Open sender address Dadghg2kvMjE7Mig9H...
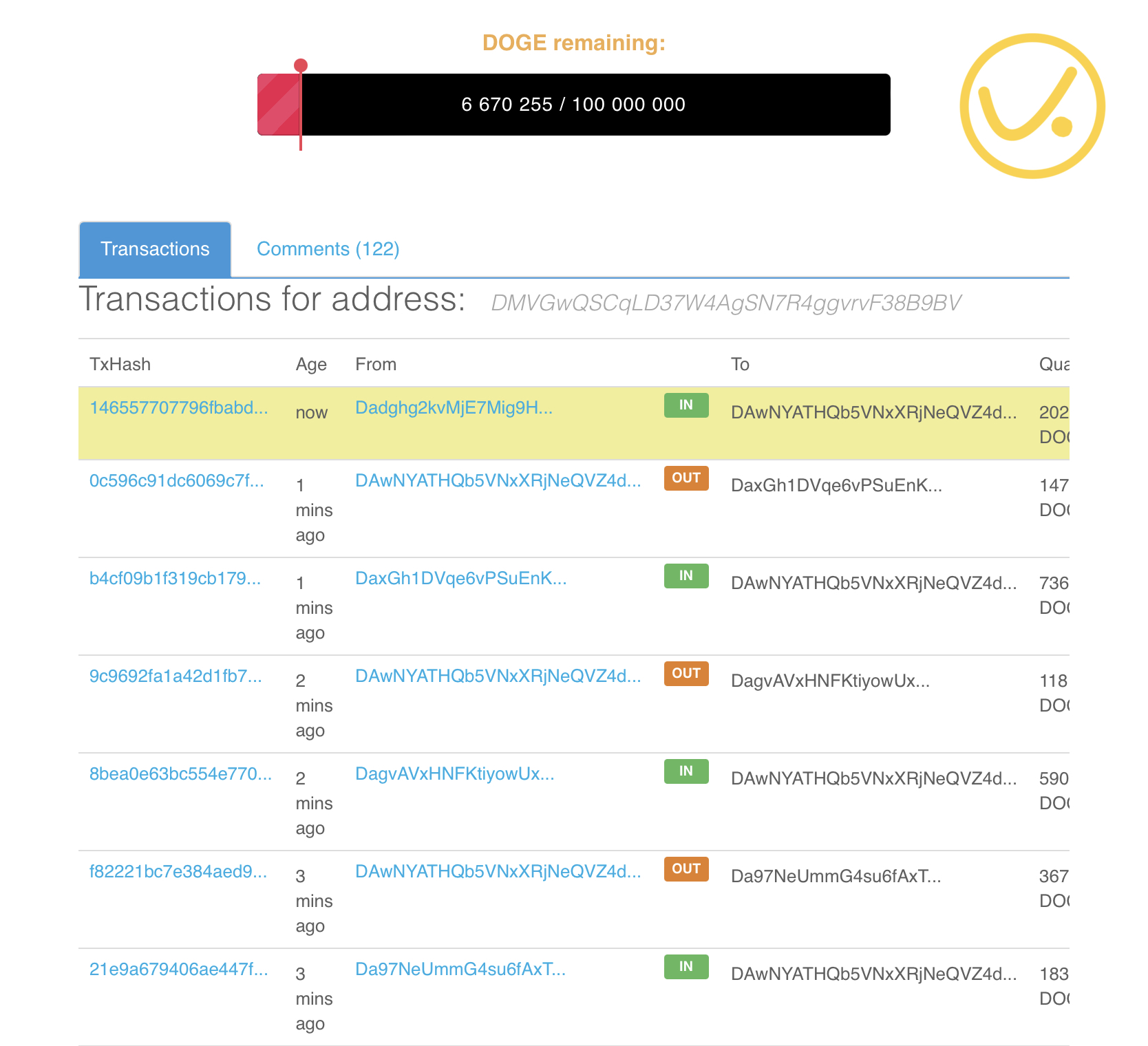The image size is (1148, 1046). pos(454,407)
